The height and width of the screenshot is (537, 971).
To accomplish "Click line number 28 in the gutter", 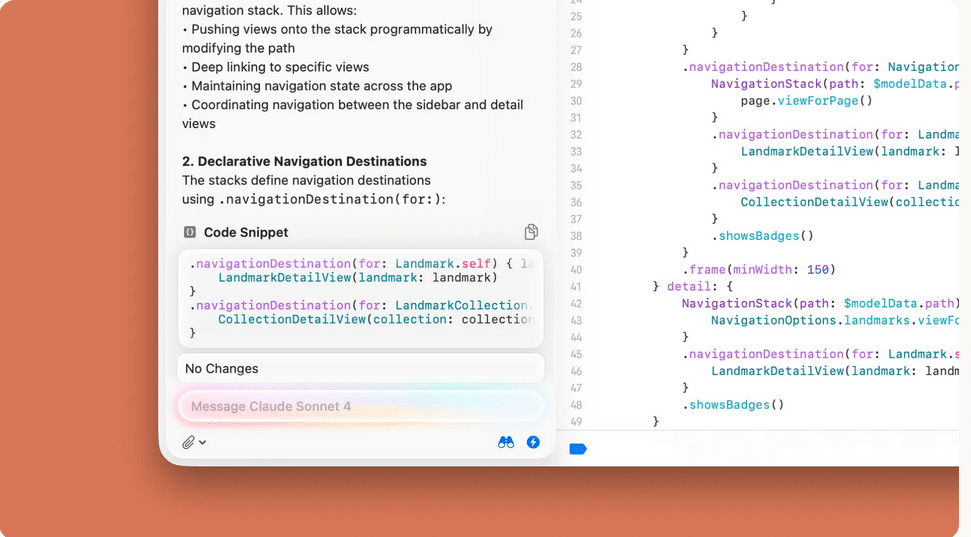I will point(575,67).
